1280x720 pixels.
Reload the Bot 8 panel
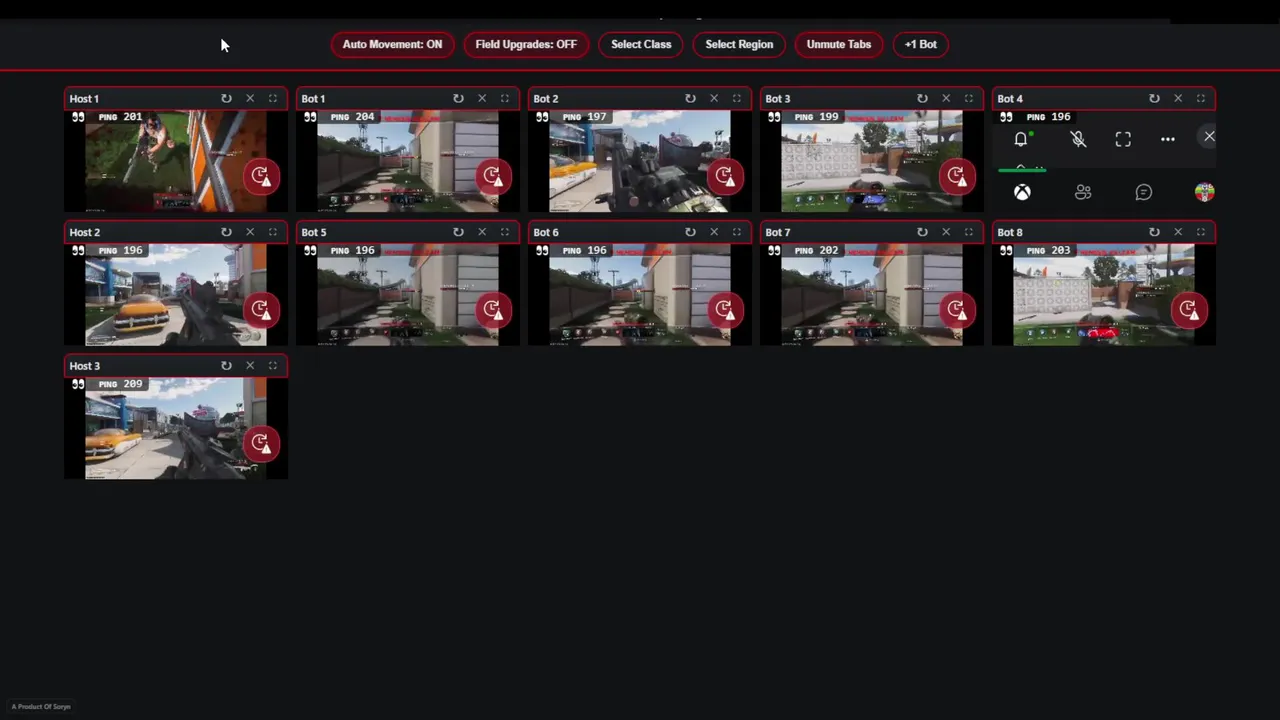click(1154, 232)
